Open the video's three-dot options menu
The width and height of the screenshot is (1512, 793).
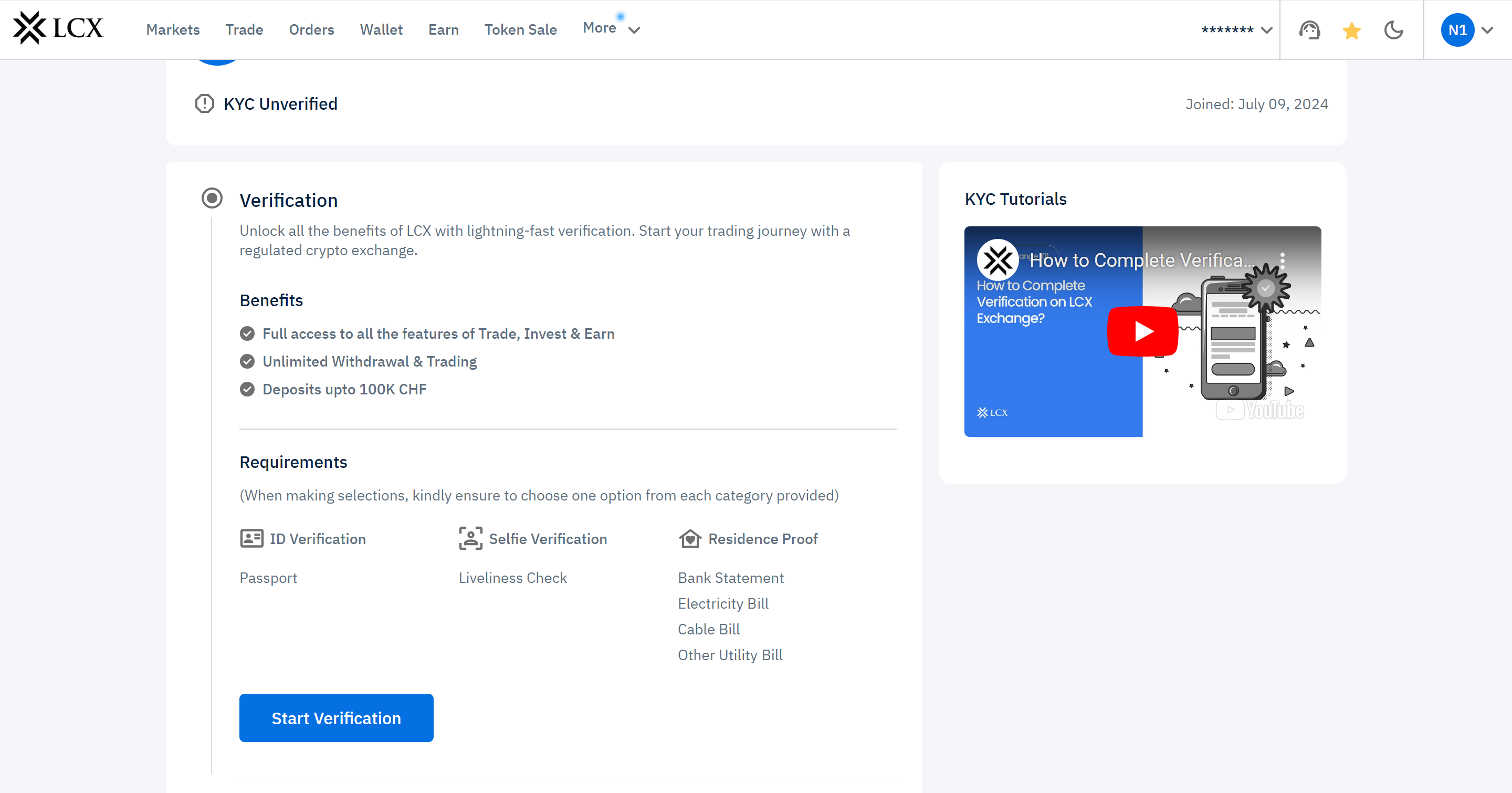tap(1283, 260)
